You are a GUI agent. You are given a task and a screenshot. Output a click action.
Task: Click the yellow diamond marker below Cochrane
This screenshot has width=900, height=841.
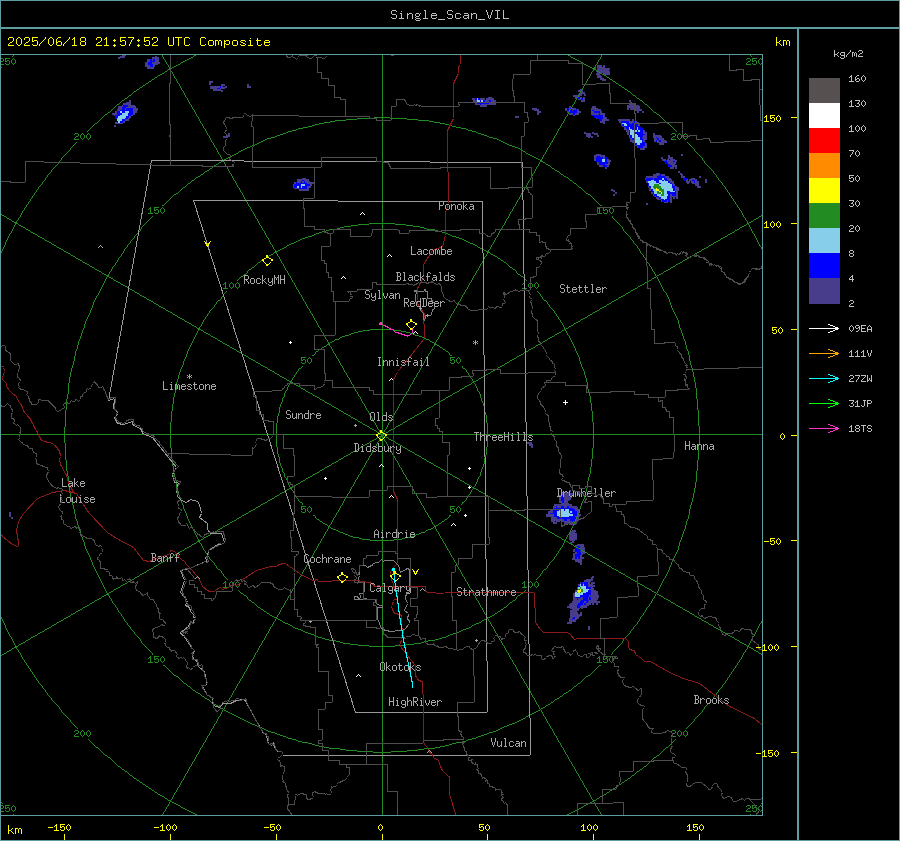pyautogui.click(x=342, y=577)
